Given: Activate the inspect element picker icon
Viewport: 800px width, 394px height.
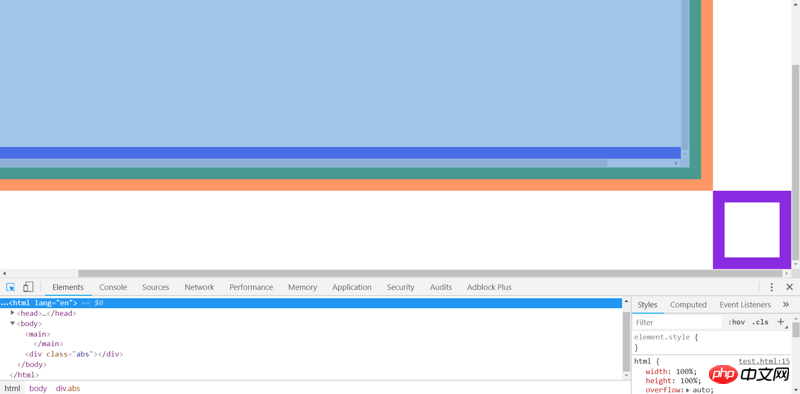Looking at the screenshot, I should coord(11,287).
